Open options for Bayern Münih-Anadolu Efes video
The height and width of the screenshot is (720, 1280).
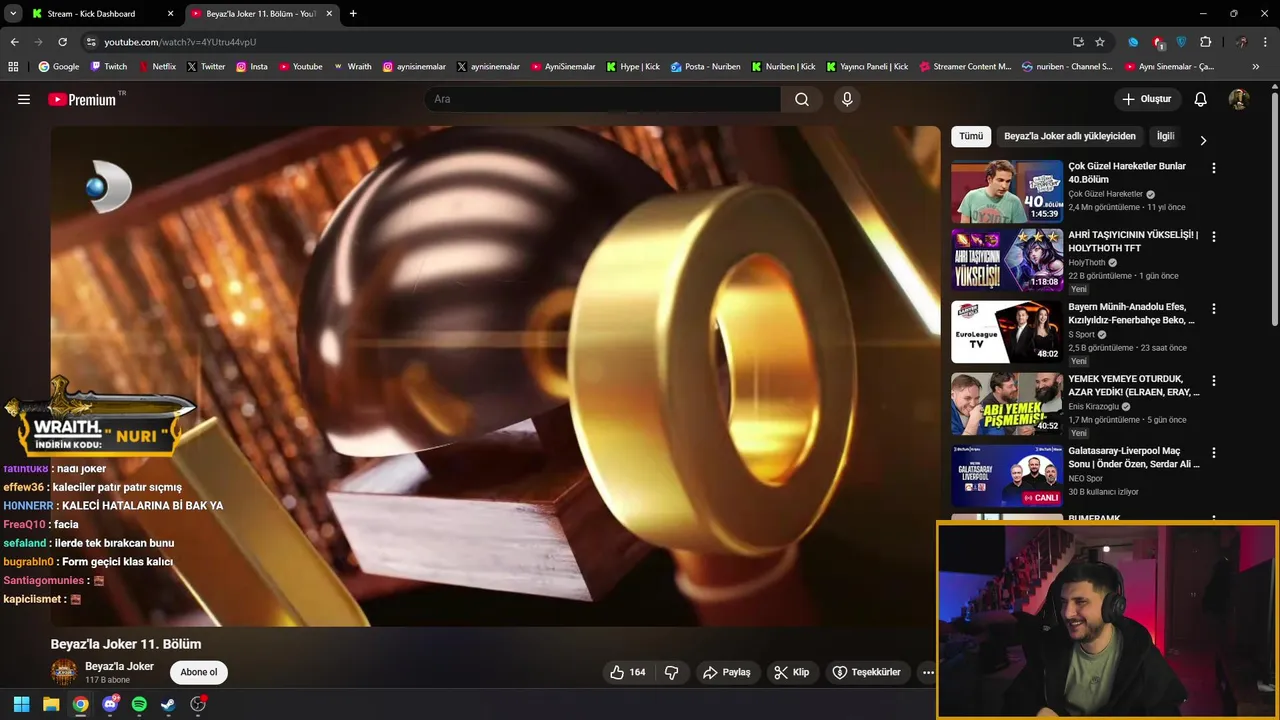pos(1214,309)
